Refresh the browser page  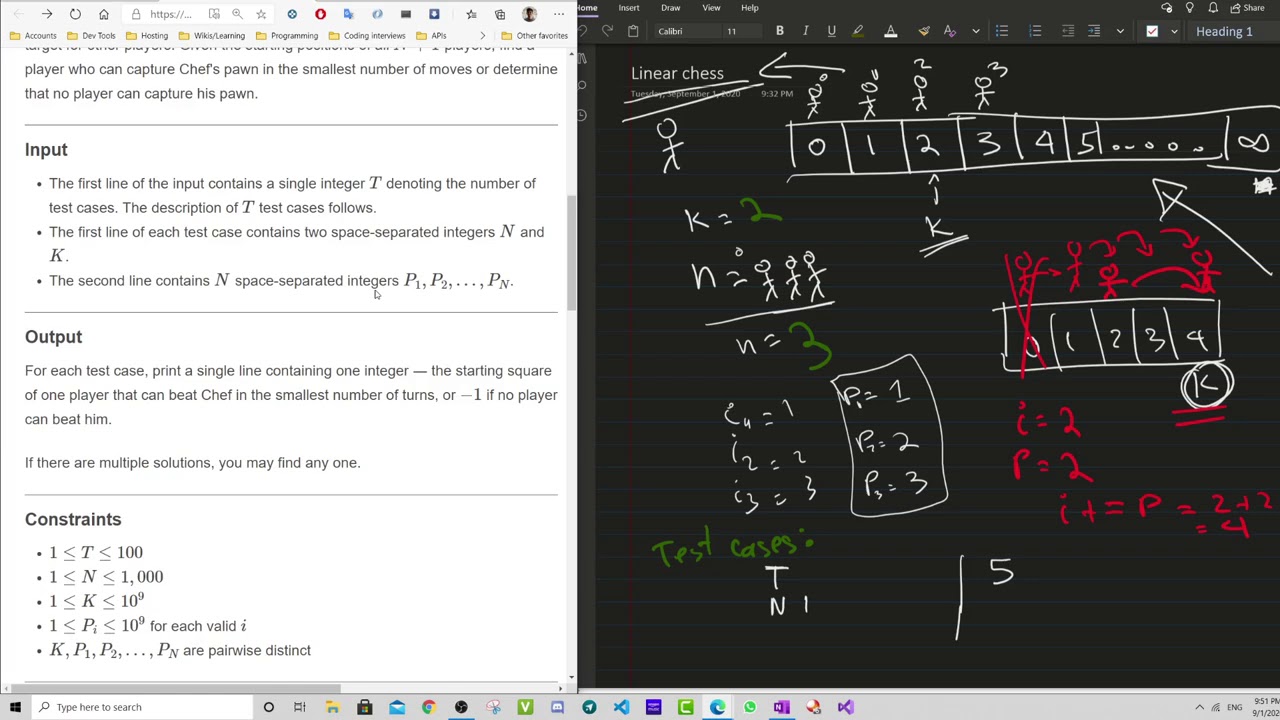[x=75, y=14]
